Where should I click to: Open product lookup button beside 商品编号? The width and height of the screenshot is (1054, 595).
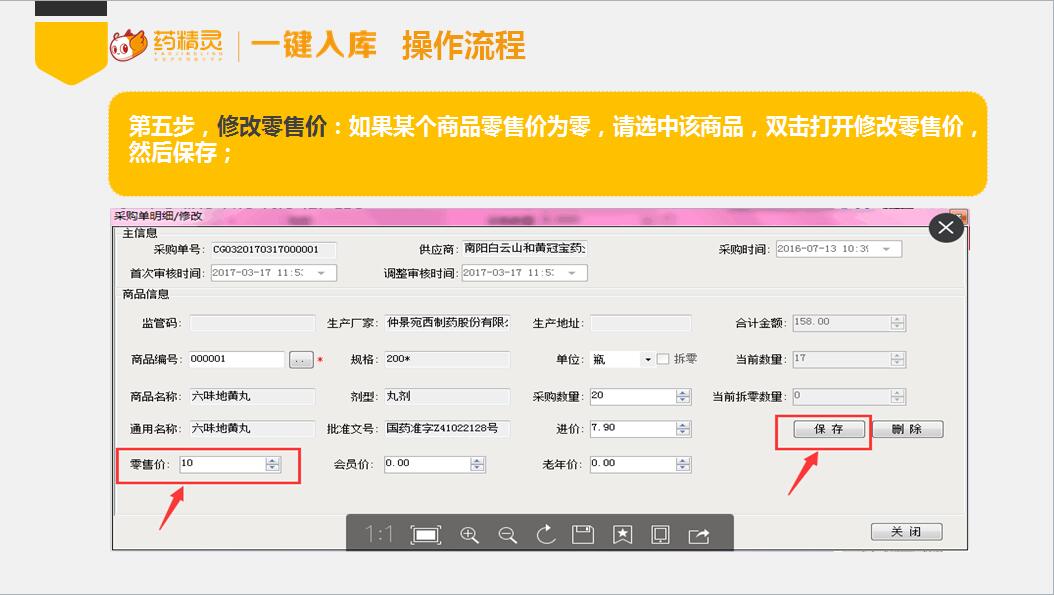pos(301,360)
